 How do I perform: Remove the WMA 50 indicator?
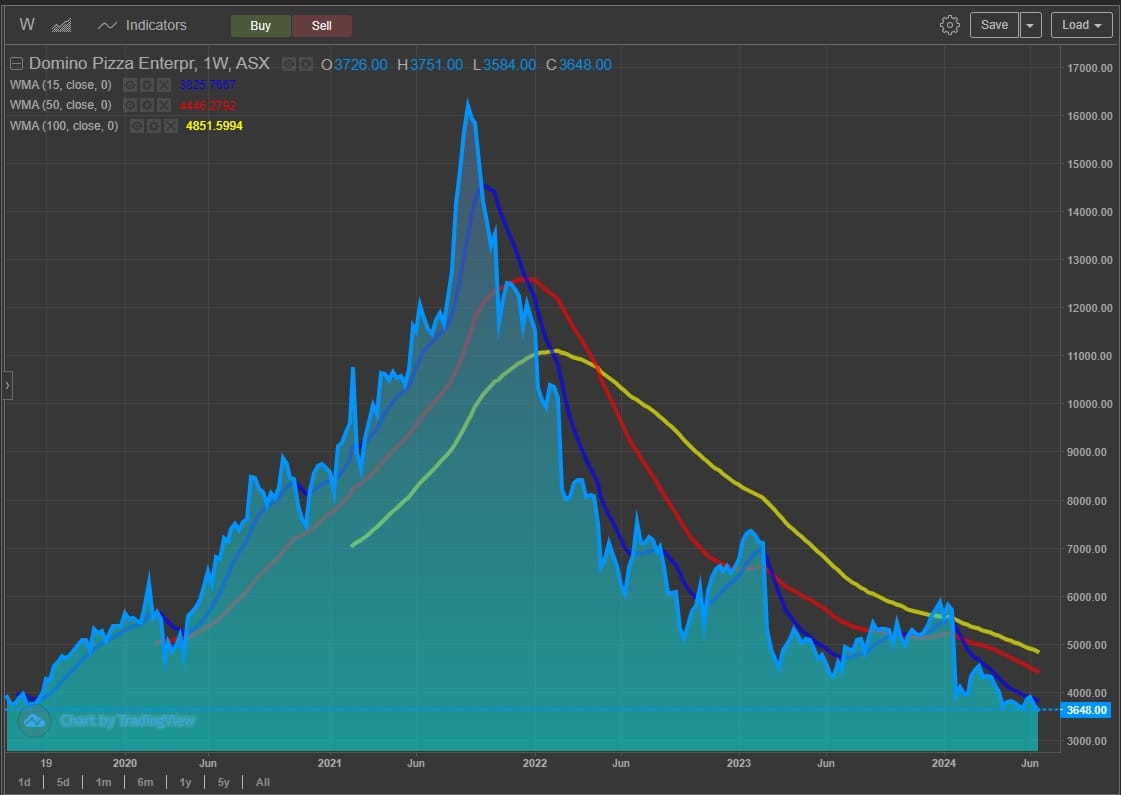pyautogui.click(x=164, y=105)
